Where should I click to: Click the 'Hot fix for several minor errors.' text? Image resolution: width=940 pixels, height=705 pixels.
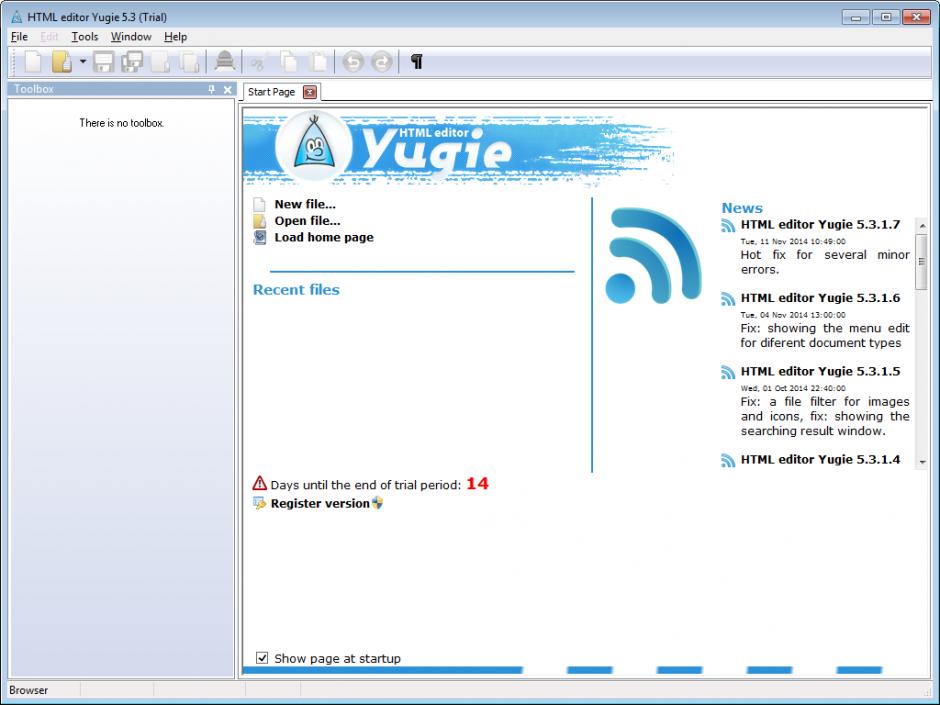[x=825, y=262]
